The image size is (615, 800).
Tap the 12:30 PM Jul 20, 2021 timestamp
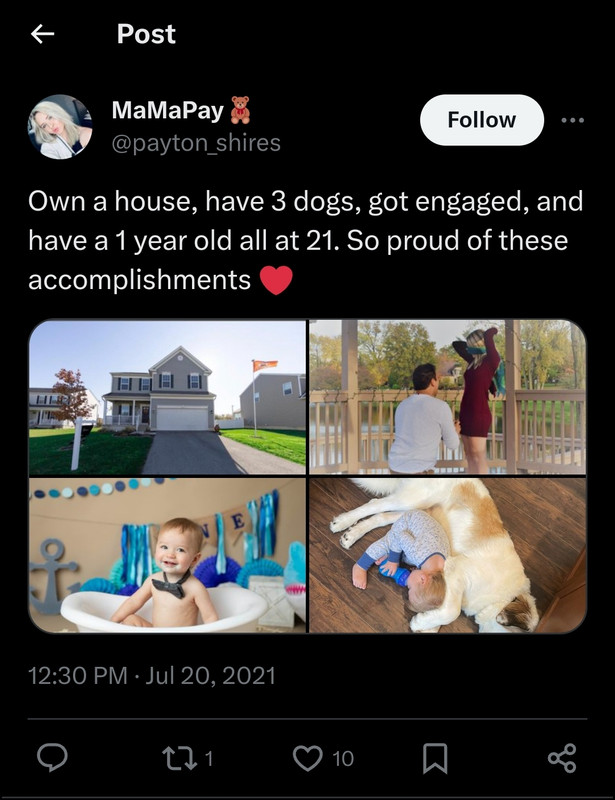(152, 676)
